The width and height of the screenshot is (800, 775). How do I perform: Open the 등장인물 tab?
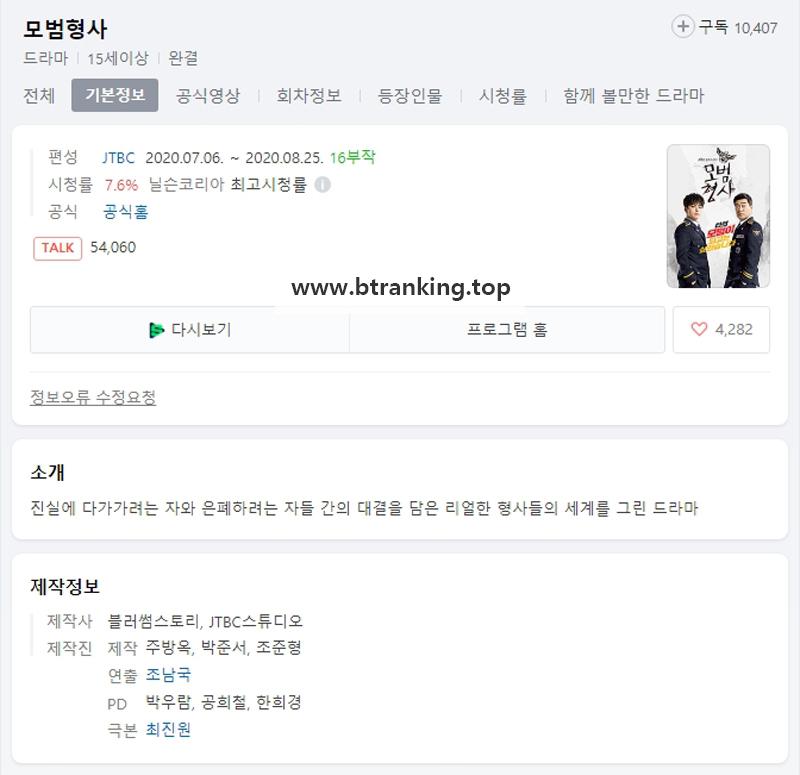[x=410, y=95]
